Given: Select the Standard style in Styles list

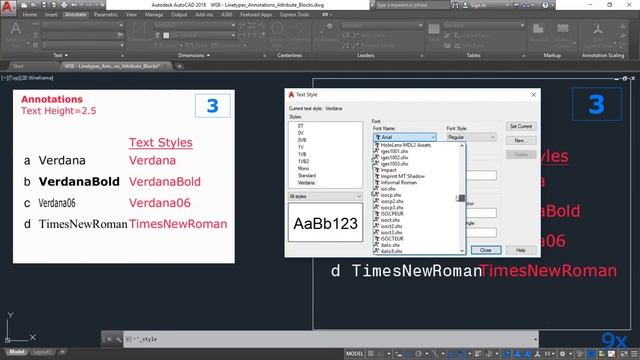Looking at the screenshot, I should tap(307, 176).
